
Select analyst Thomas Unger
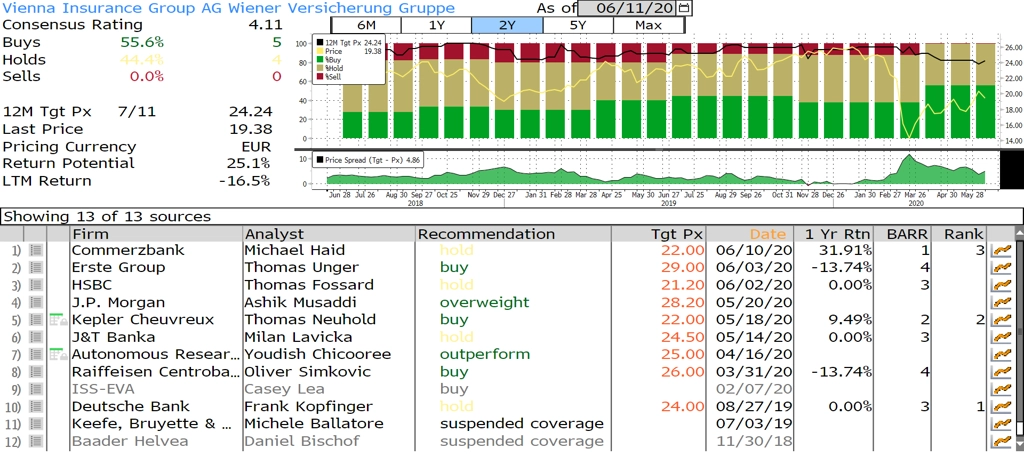pyautogui.click(x=301, y=268)
